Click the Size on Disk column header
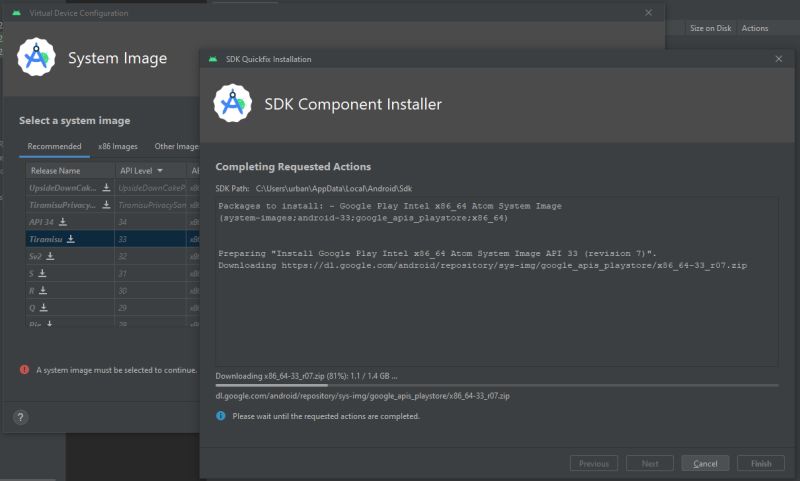Screen dimensions: 800x481 tap(711, 28)
